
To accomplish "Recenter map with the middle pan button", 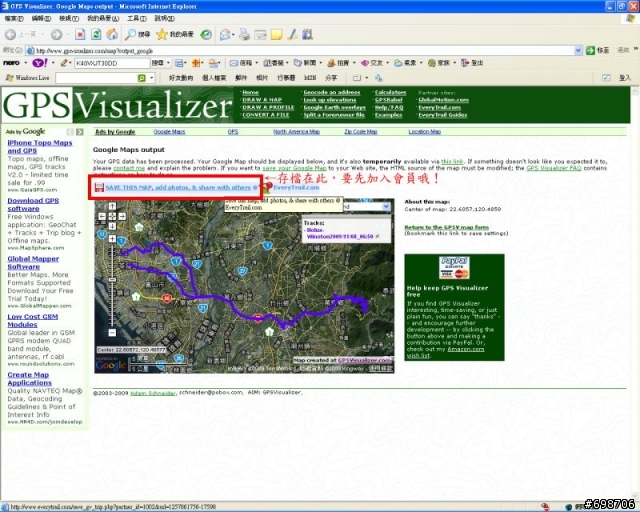I will [x=112, y=216].
